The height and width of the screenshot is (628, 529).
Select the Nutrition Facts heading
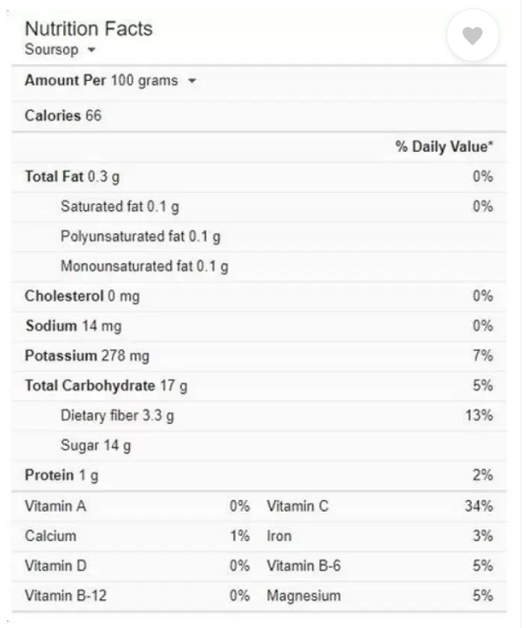click(x=89, y=29)
